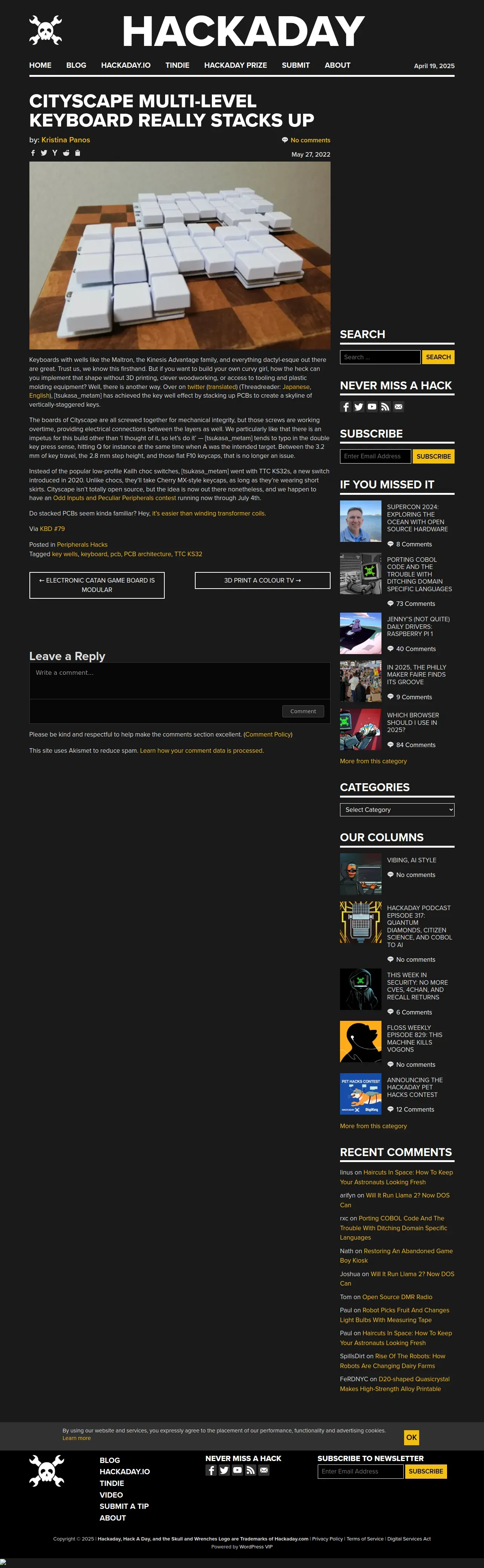Open TINDIE in the top navigation
The image size is (484, 1568).
tap(178, 65)
